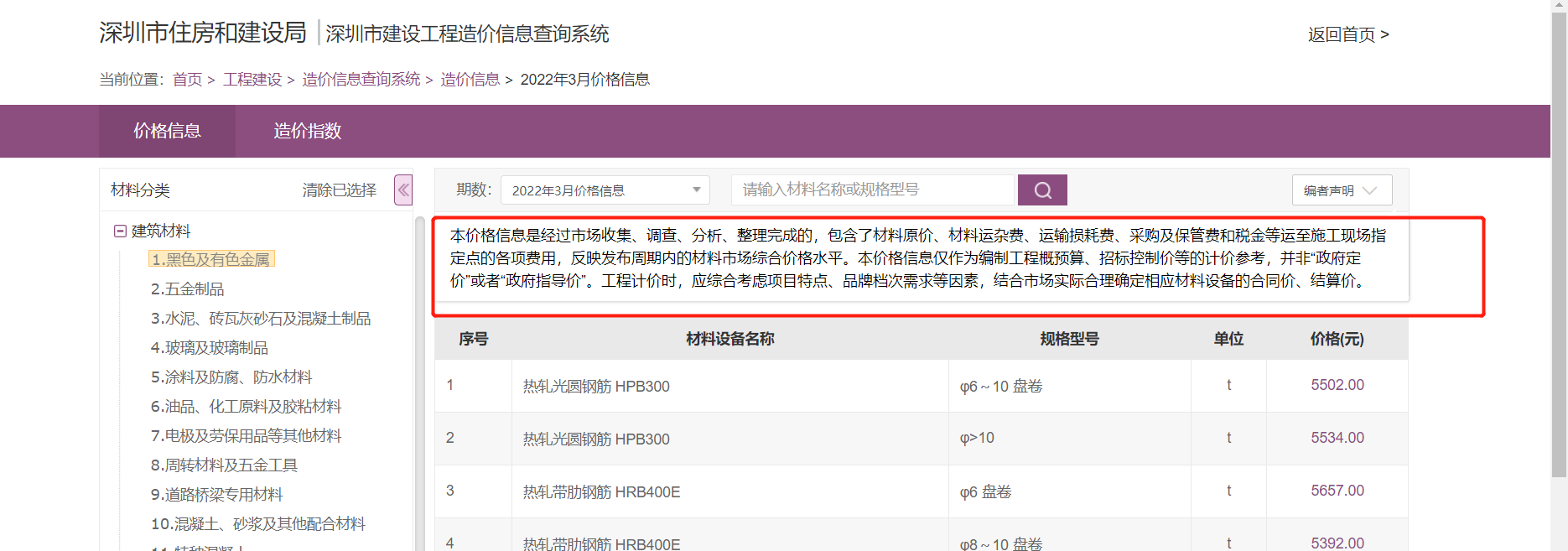The width and height of the screenshot is (1568, 551).
Task: Open the 期数 period dropdown
Action: pos(605,190)
